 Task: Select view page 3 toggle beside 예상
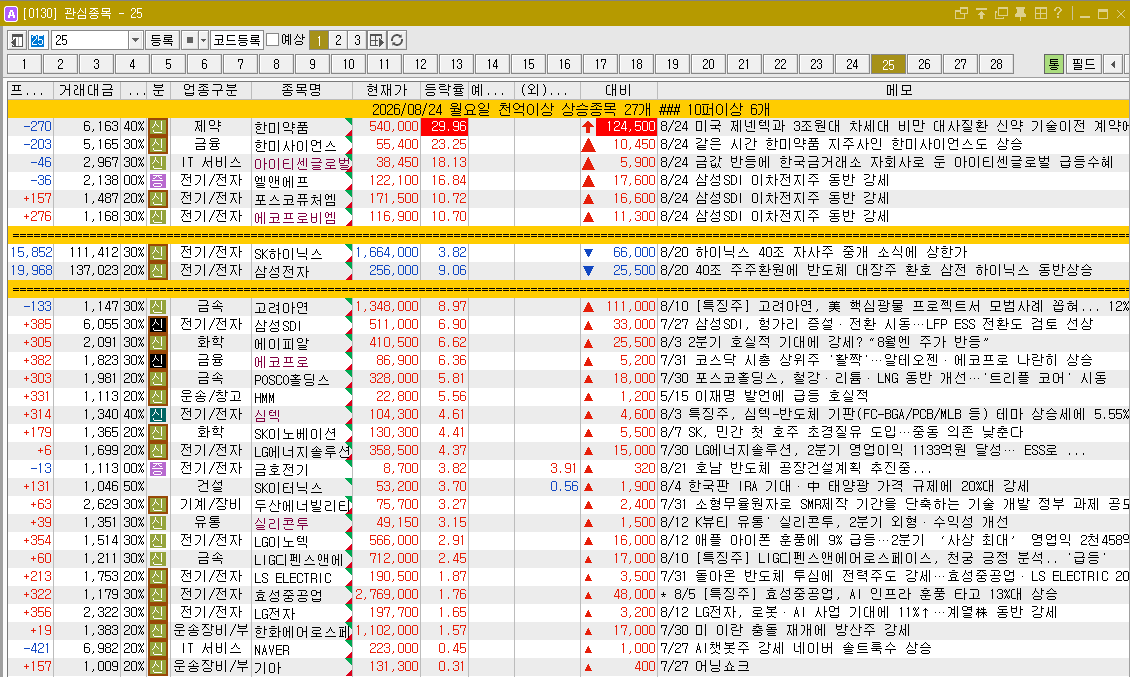coord(357,40)
